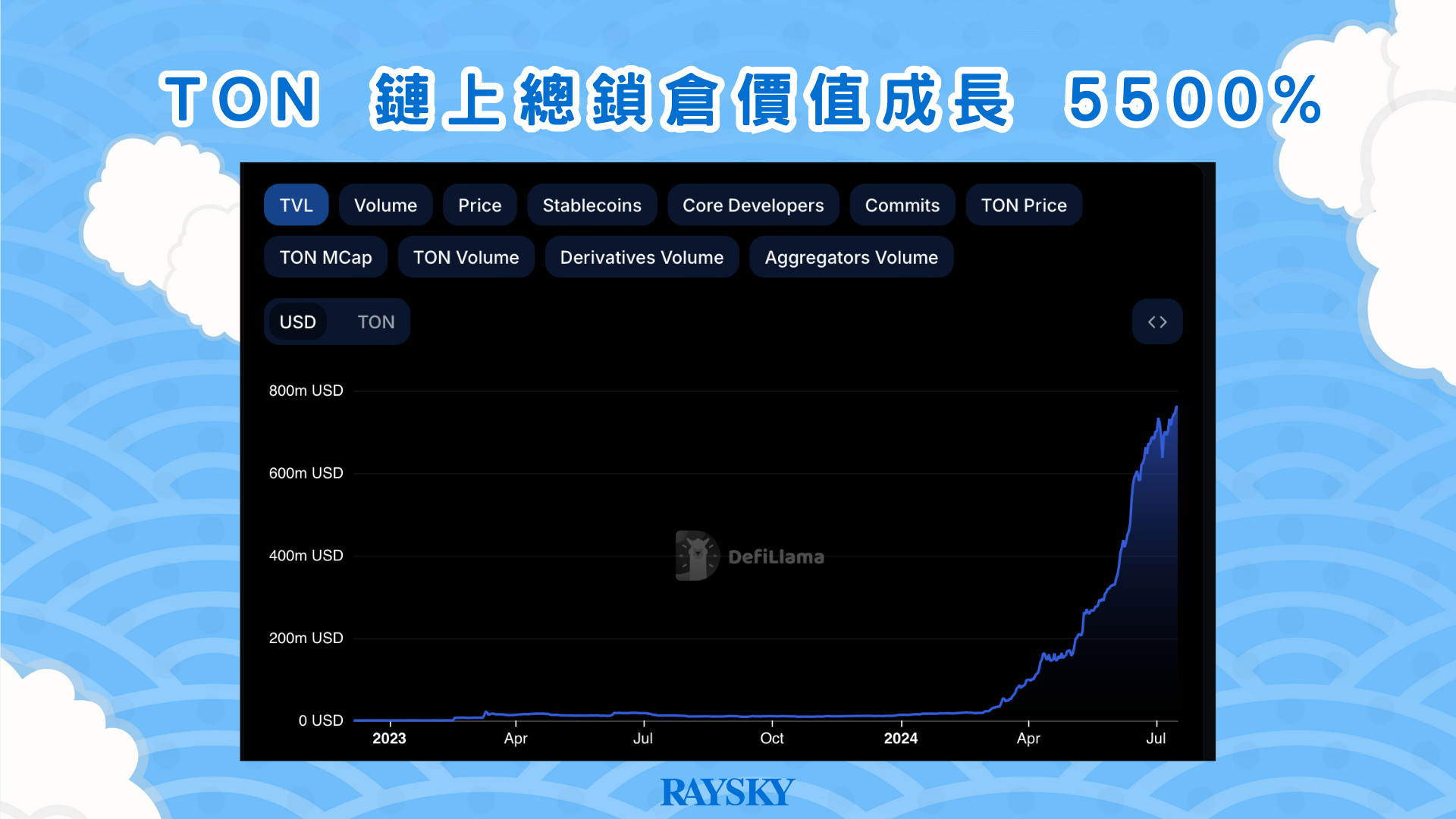Select the TVL chart tab
This screenshot has height=819, width=1456.
296,205
